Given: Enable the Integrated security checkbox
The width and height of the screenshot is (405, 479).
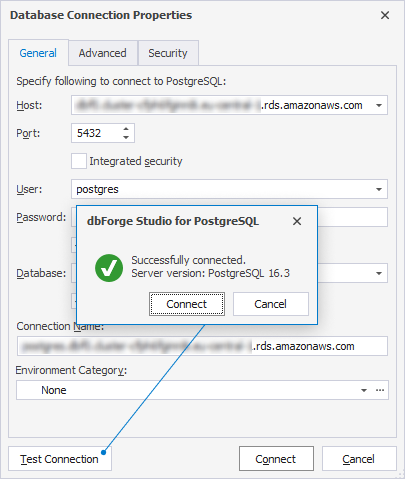Looking at the screenshot, I should click(79, 161).
